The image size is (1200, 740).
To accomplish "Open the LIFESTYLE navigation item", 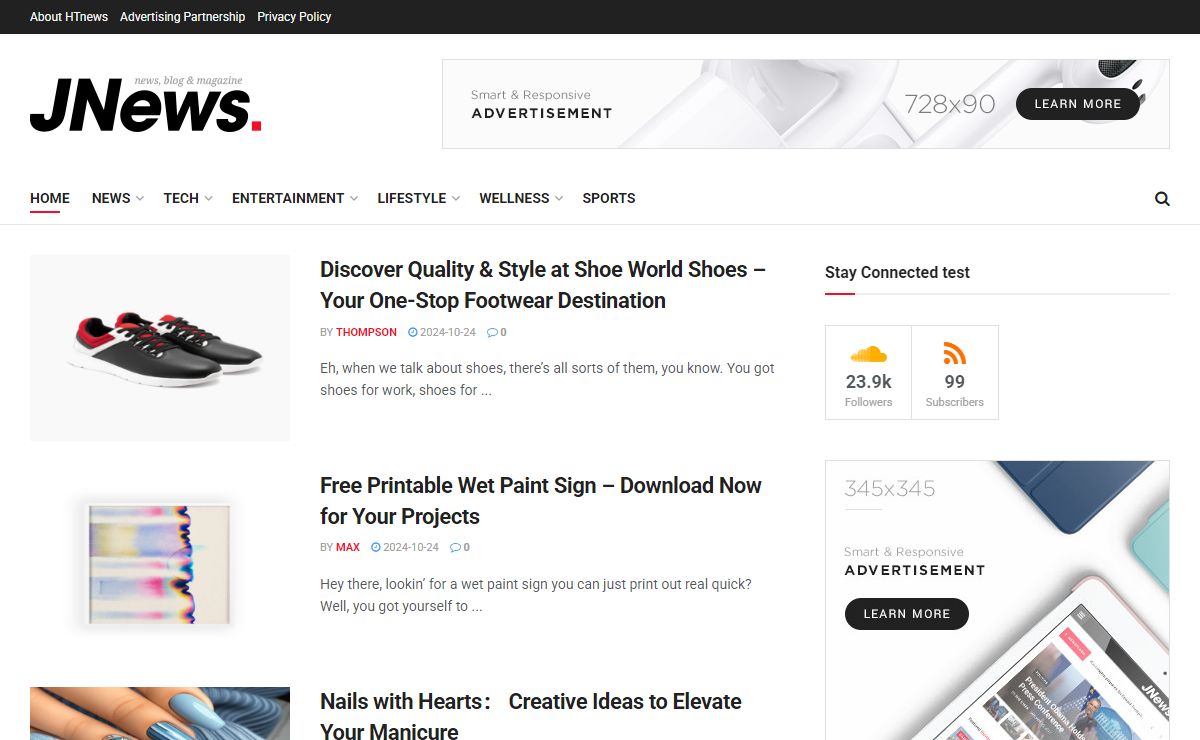I will [412, 198].
